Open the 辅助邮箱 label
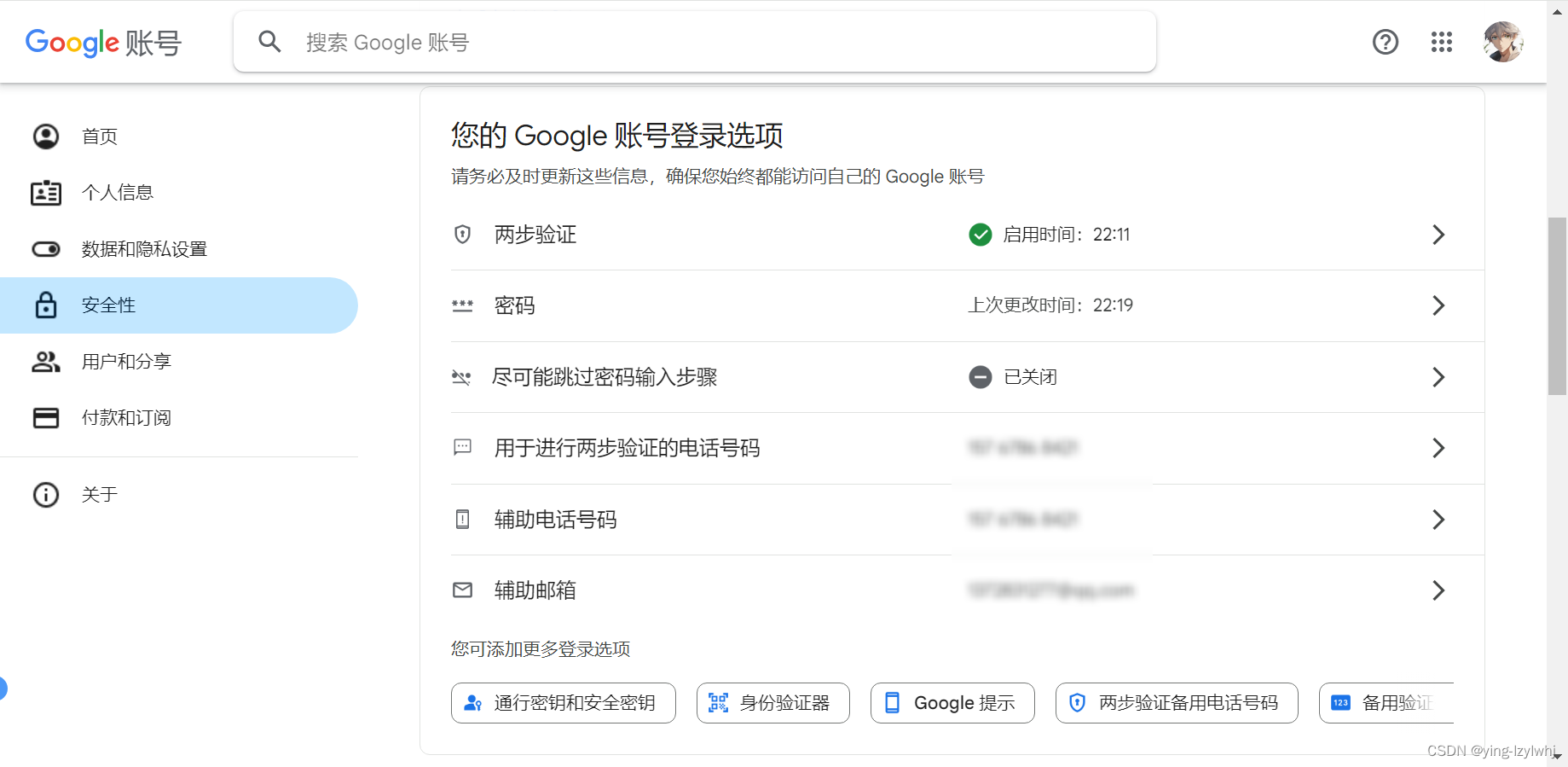This screenshot has width=1568, height=767. pos(535,590)
